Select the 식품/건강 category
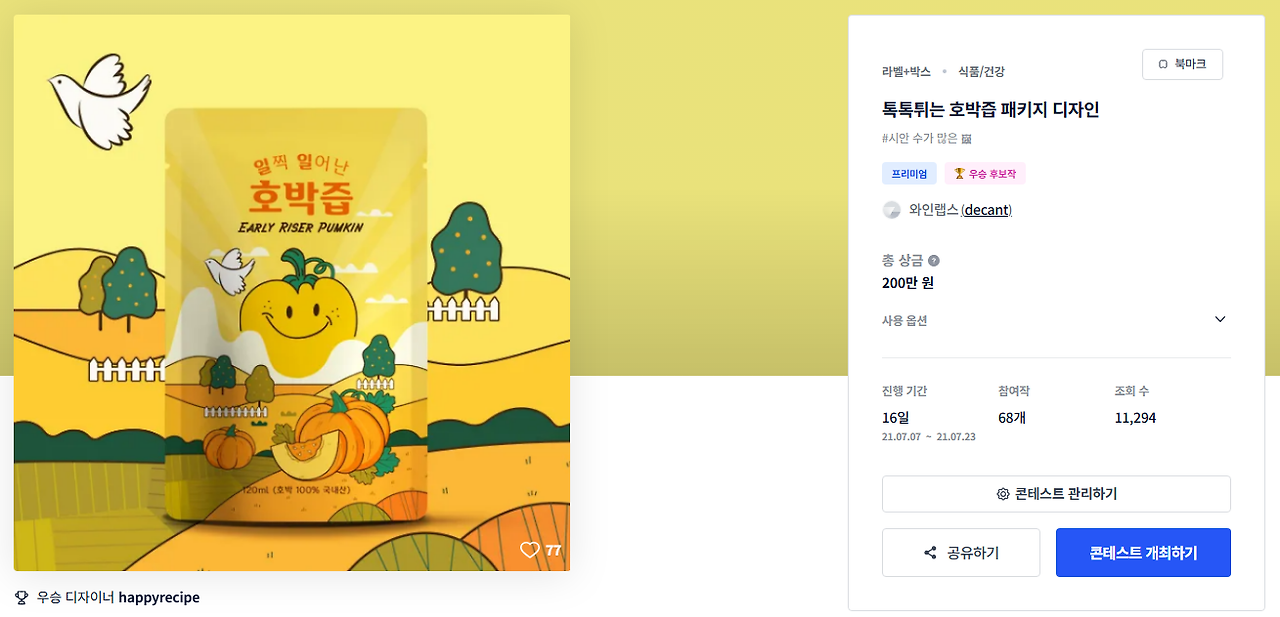This screenshot has width=1280, height=617. point(981,72)
